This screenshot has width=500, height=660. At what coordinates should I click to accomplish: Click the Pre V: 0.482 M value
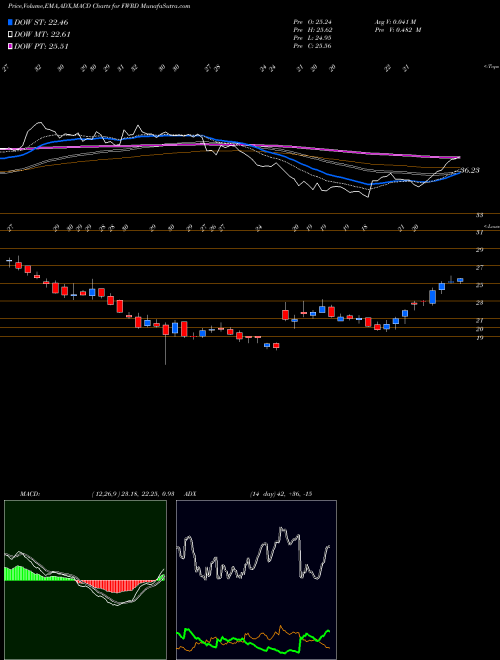(x=400, y=30)
